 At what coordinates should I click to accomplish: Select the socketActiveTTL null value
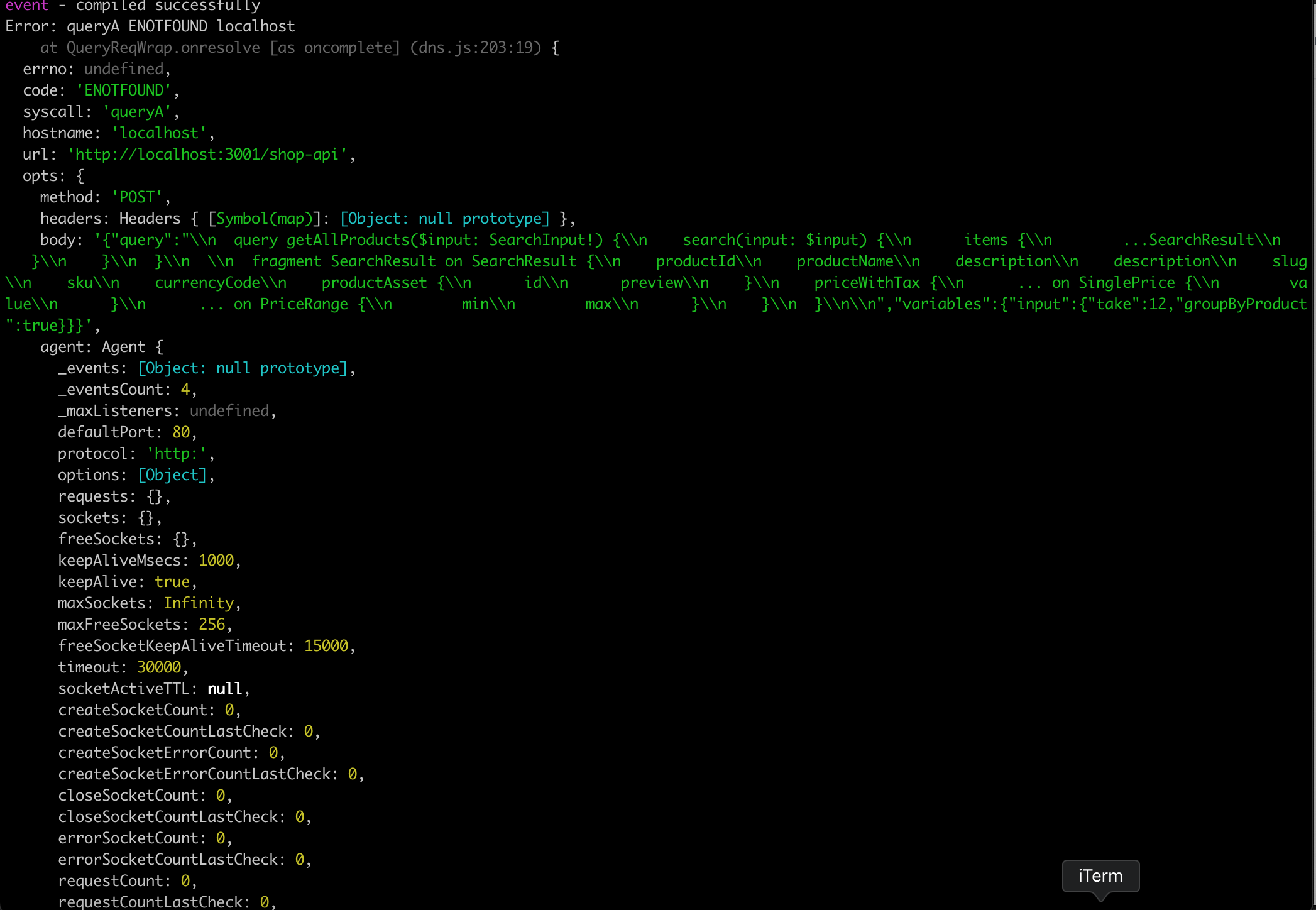tap(224, 688)
